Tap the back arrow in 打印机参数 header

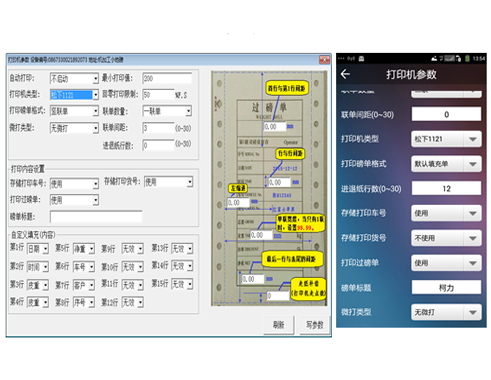click(345, 74)
